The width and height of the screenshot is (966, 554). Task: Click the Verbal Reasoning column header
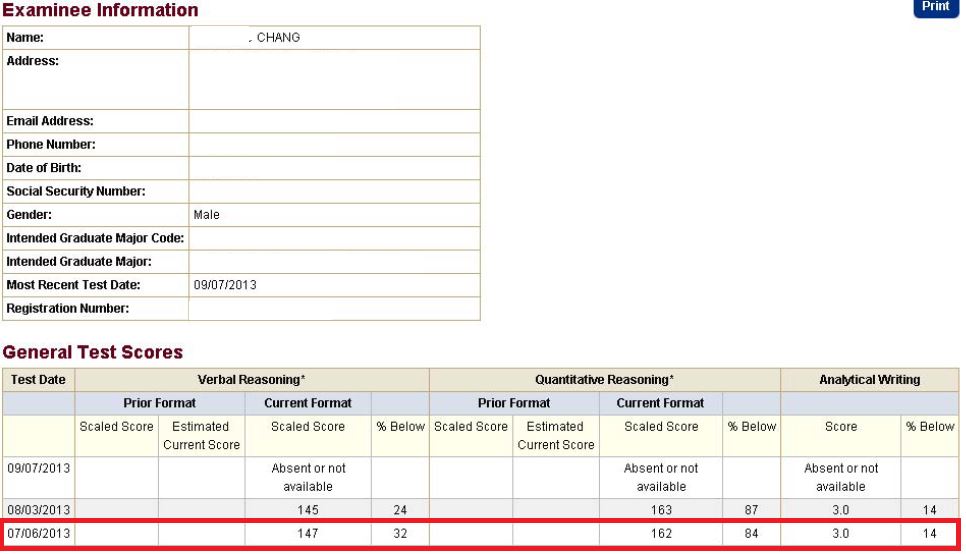251,380
